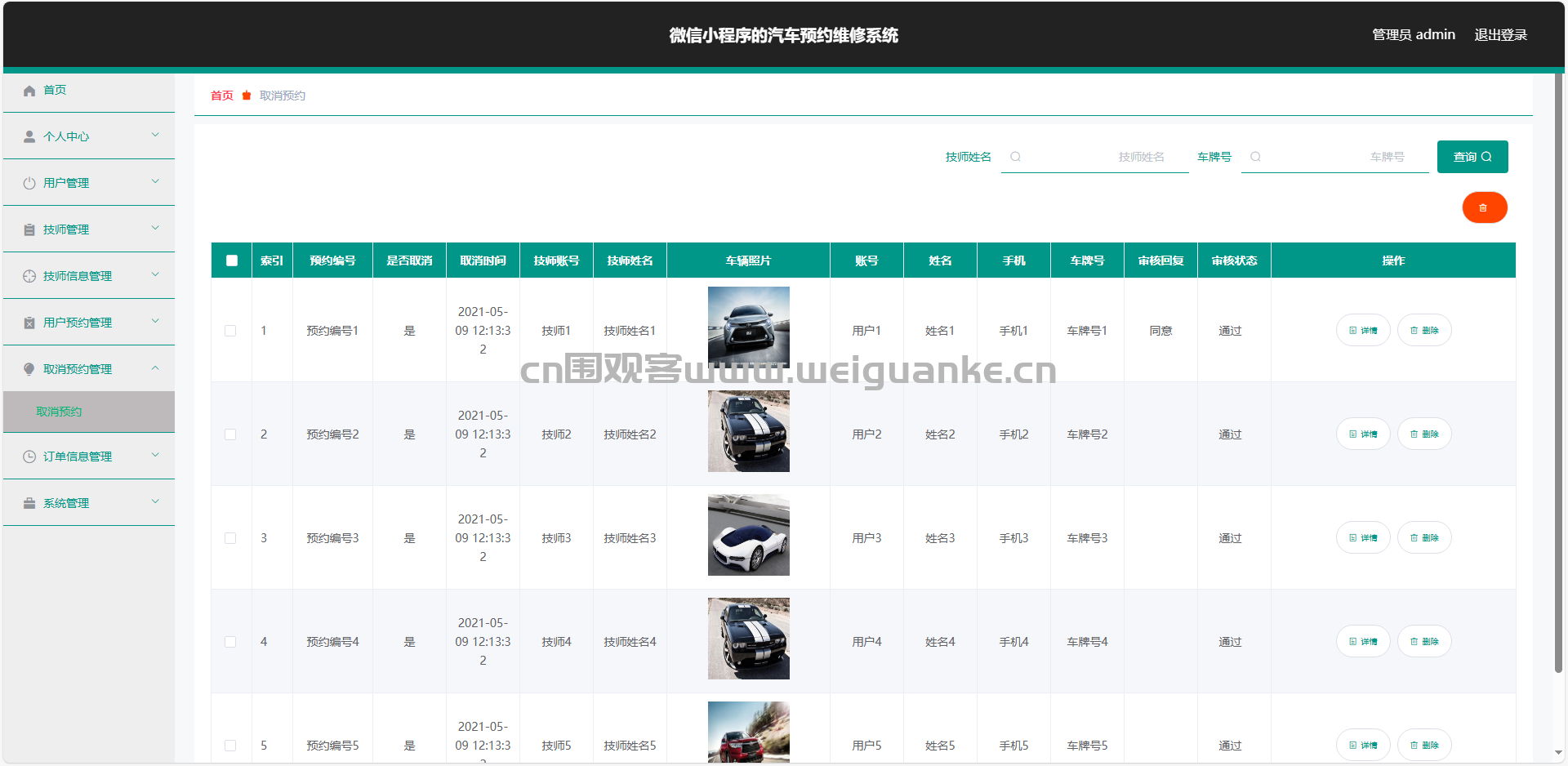The width and height of the screenshot is (1568, 766).
Task: Click the search icon in 技师姓名 field
Action: click(x=1015, y=157)
